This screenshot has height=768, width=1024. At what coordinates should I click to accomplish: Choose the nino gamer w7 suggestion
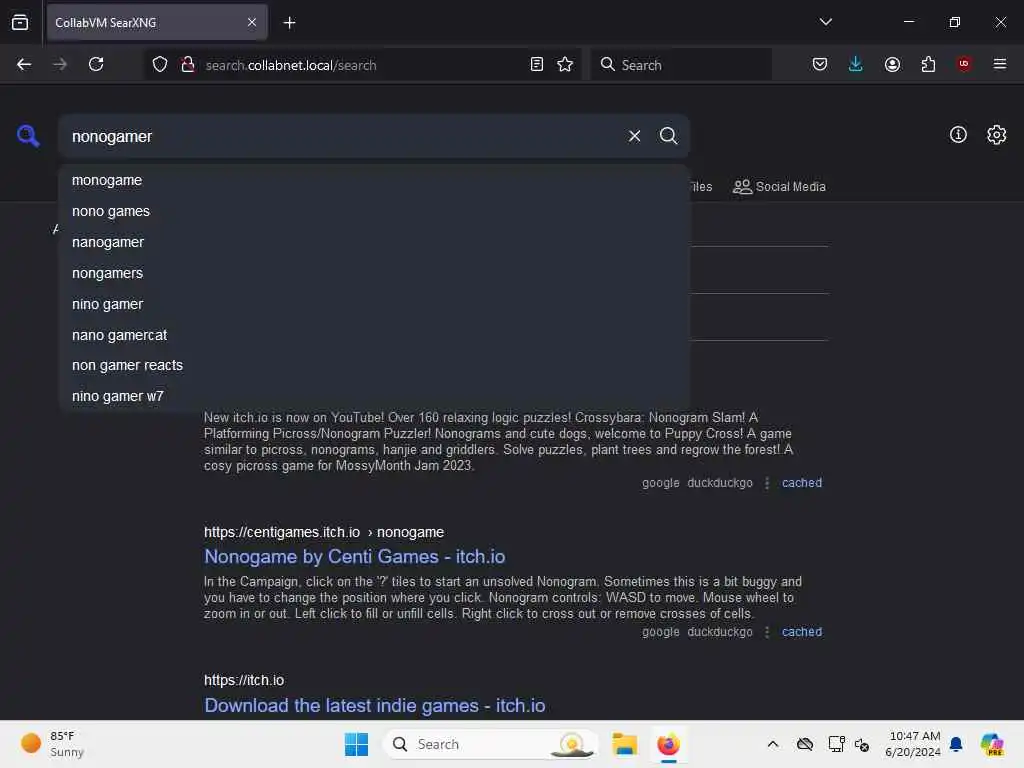374,396
